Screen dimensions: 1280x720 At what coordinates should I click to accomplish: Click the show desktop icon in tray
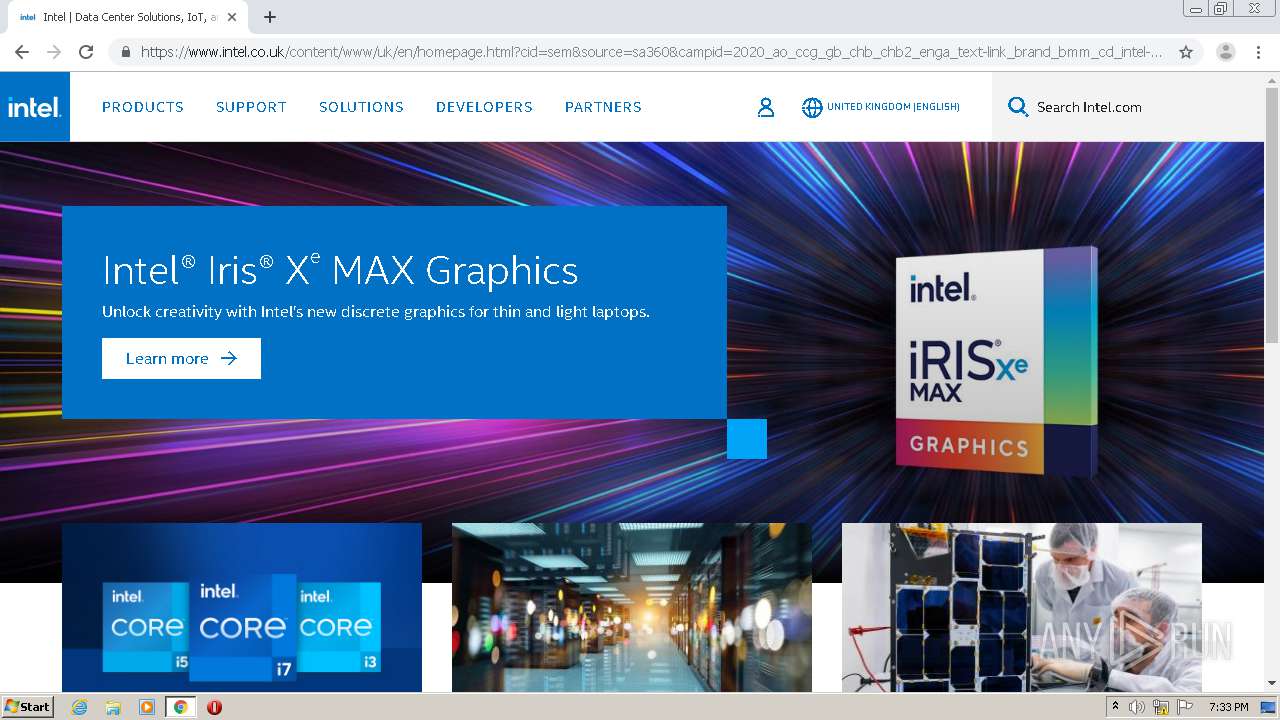pos(1268,707)
